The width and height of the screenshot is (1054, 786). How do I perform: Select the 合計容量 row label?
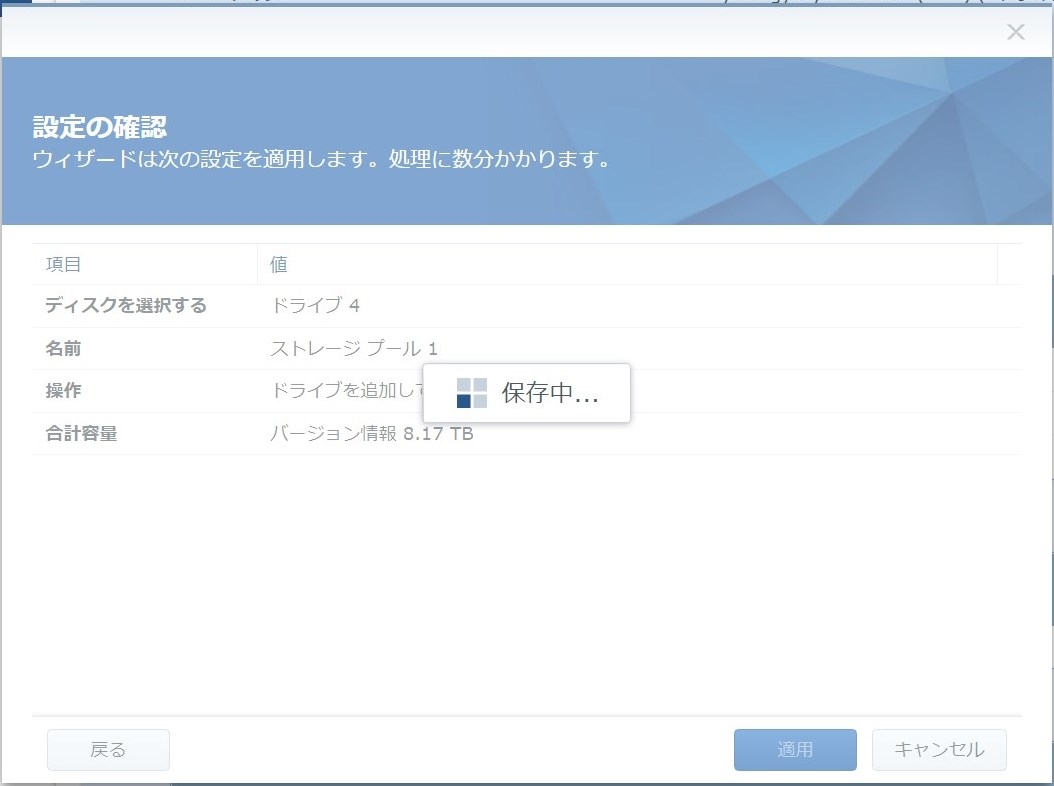[81, 434]
